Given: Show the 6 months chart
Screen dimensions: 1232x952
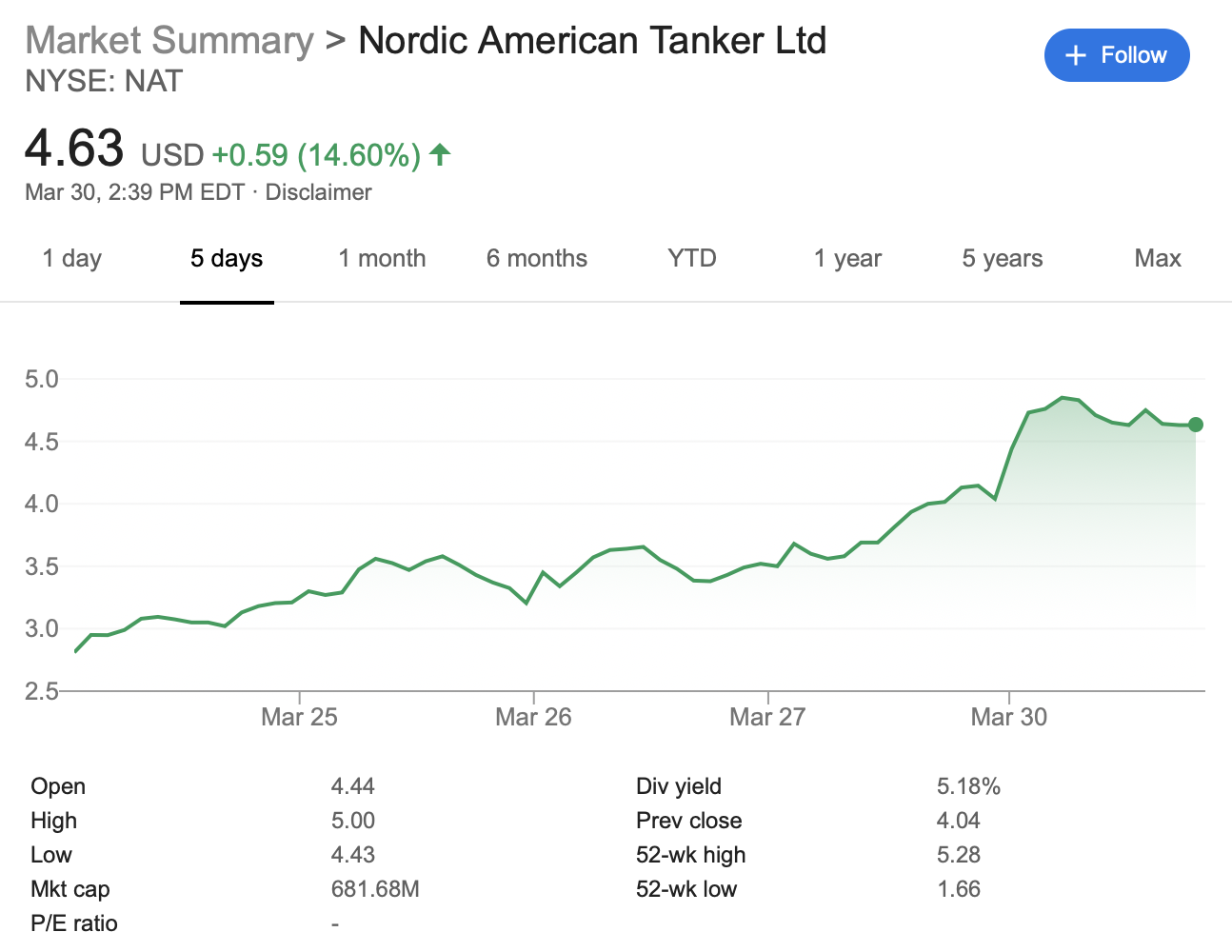Looking at the screenshot, I should [537, 259].
